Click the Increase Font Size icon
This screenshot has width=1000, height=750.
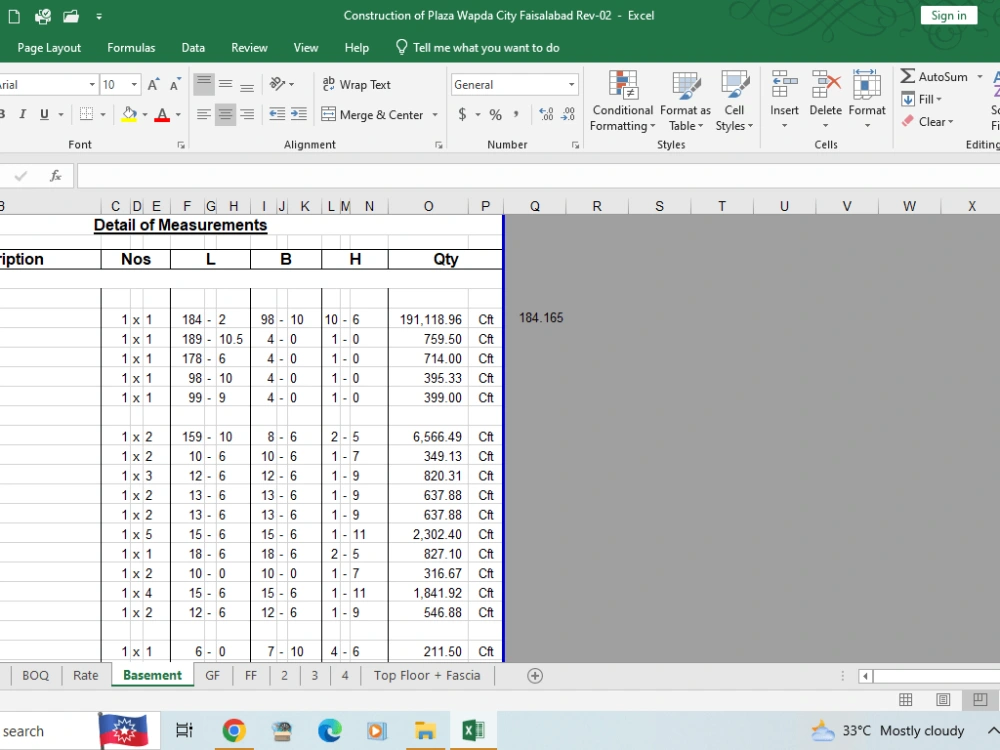pos(153,85)
